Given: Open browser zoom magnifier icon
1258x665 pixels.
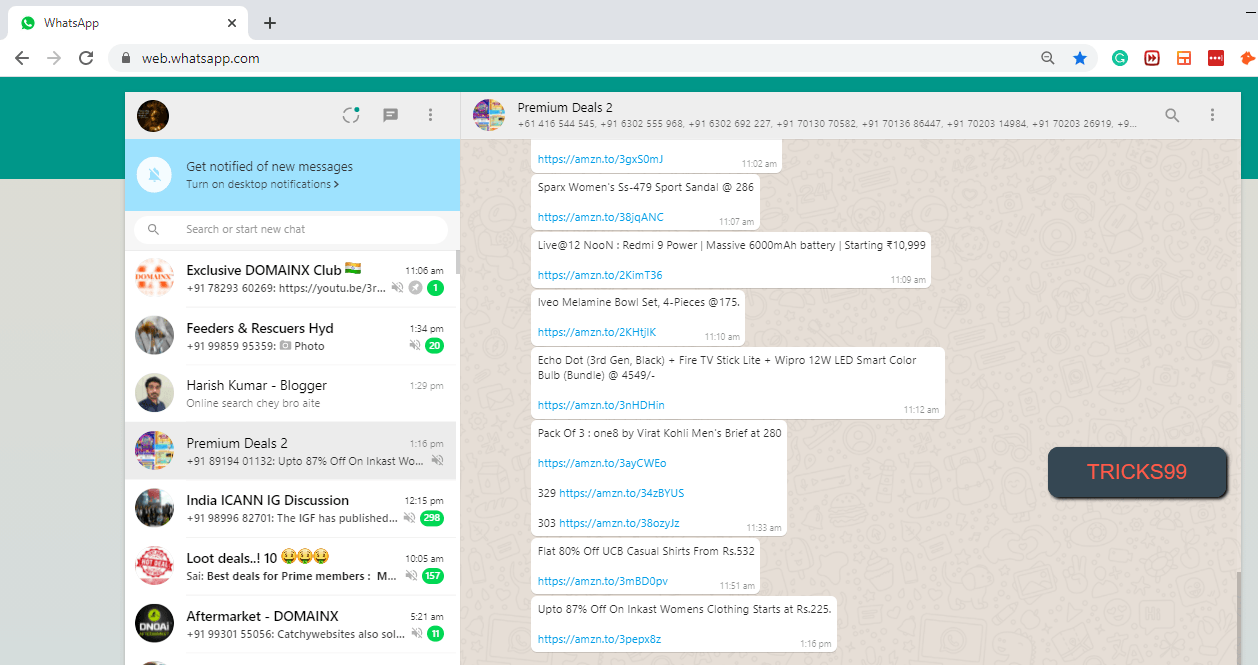Looking at the screenshot, I should 1048,58.
